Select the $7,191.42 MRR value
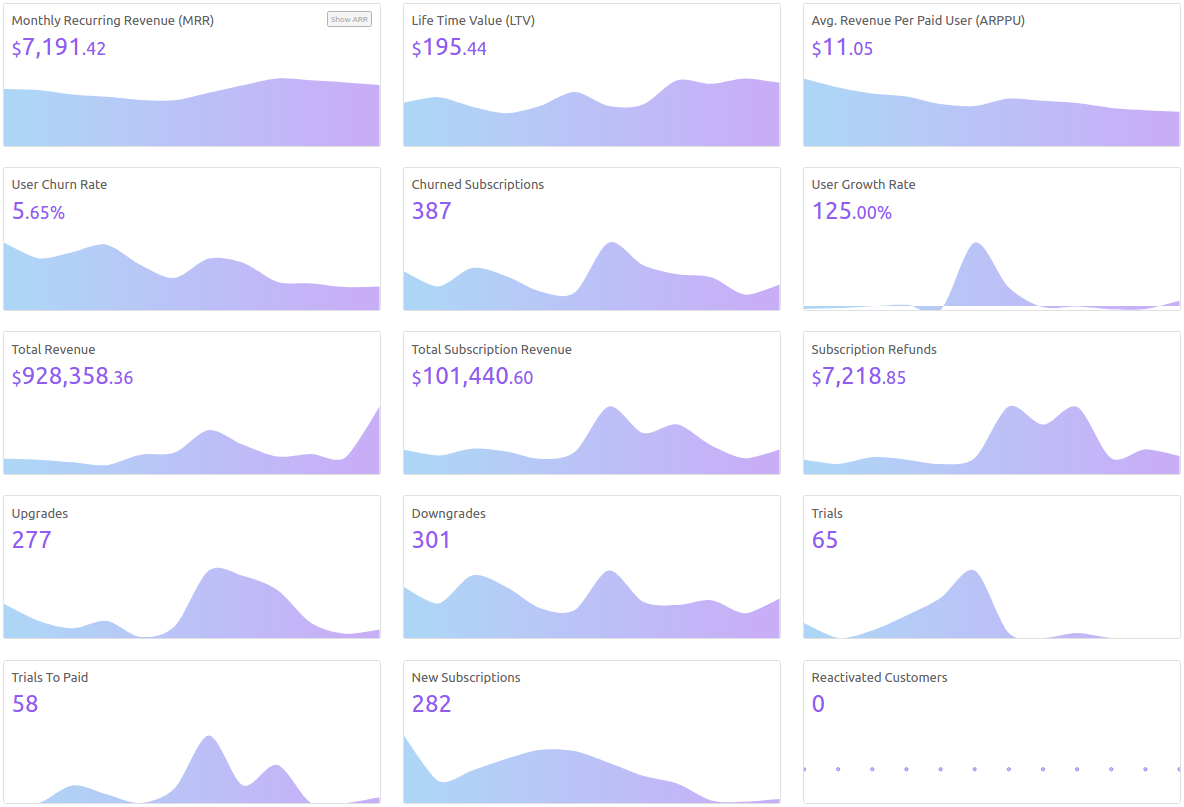This screenshot has width=1184, height=807. tap(59, 48)
